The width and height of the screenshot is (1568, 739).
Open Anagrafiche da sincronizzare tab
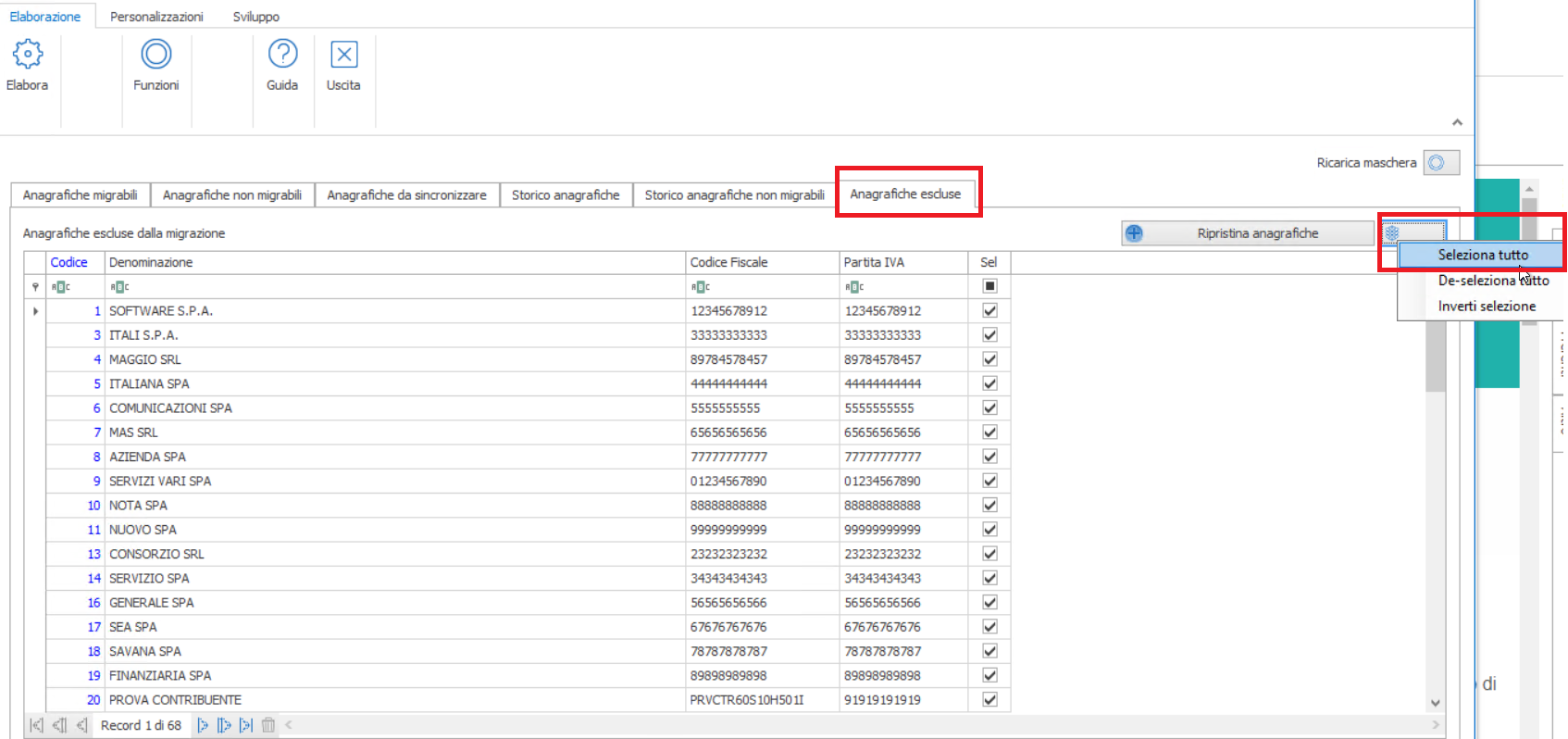pyautogui.click(x=406, y=195)
